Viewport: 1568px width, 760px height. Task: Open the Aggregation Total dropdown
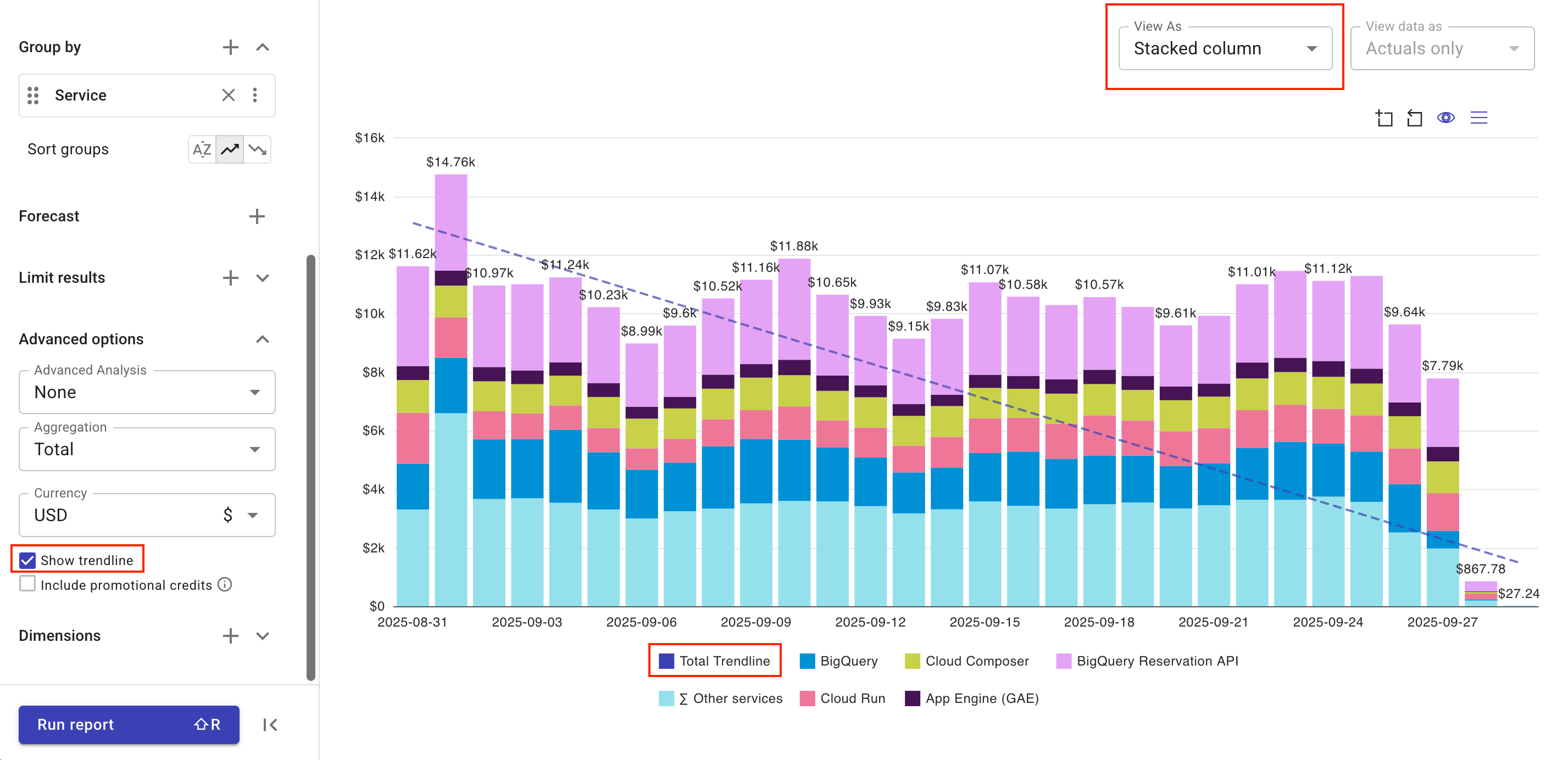click(147, 449)
